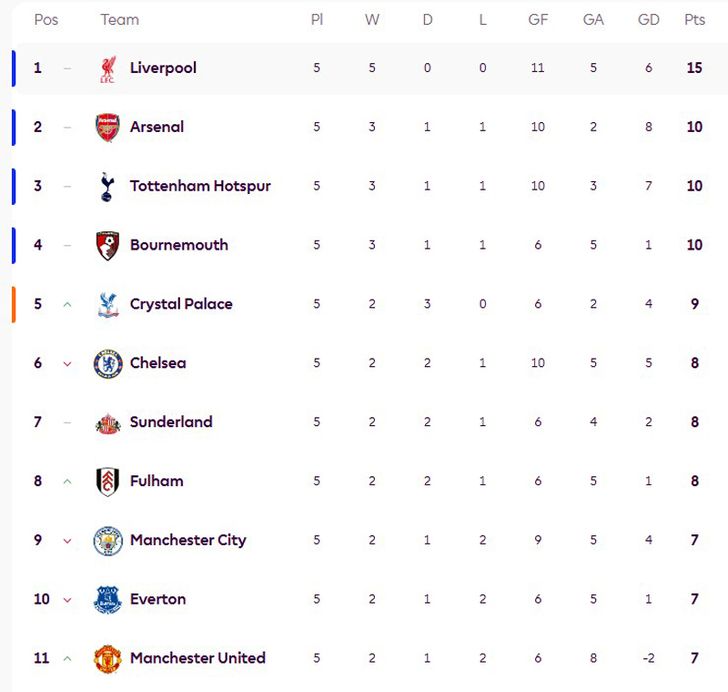Click the Sunderland club badge
Viewport: 728px width, 692px height.
pyautogui.click(x=107, y=423)
